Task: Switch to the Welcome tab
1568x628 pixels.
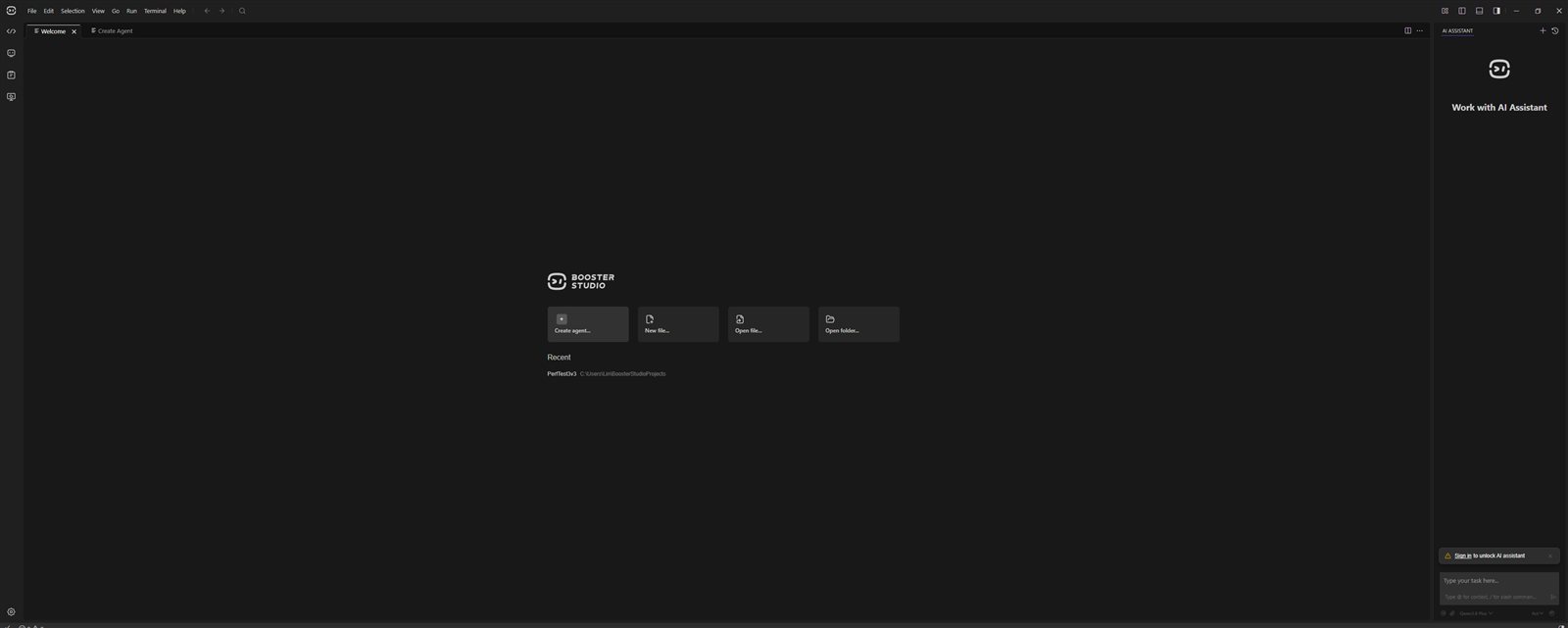Action: pos(53,31)
